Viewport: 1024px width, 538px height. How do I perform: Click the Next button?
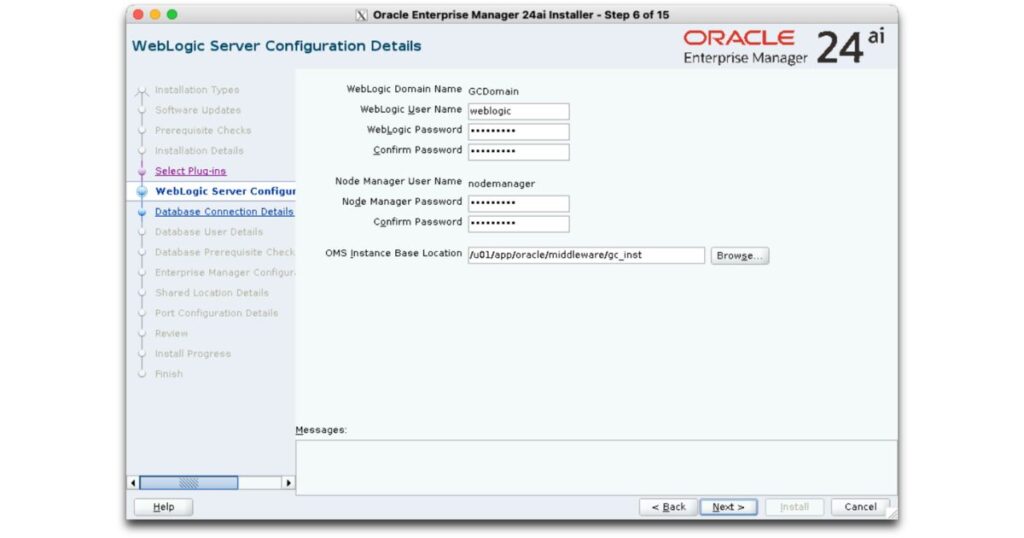pos(728,507)
